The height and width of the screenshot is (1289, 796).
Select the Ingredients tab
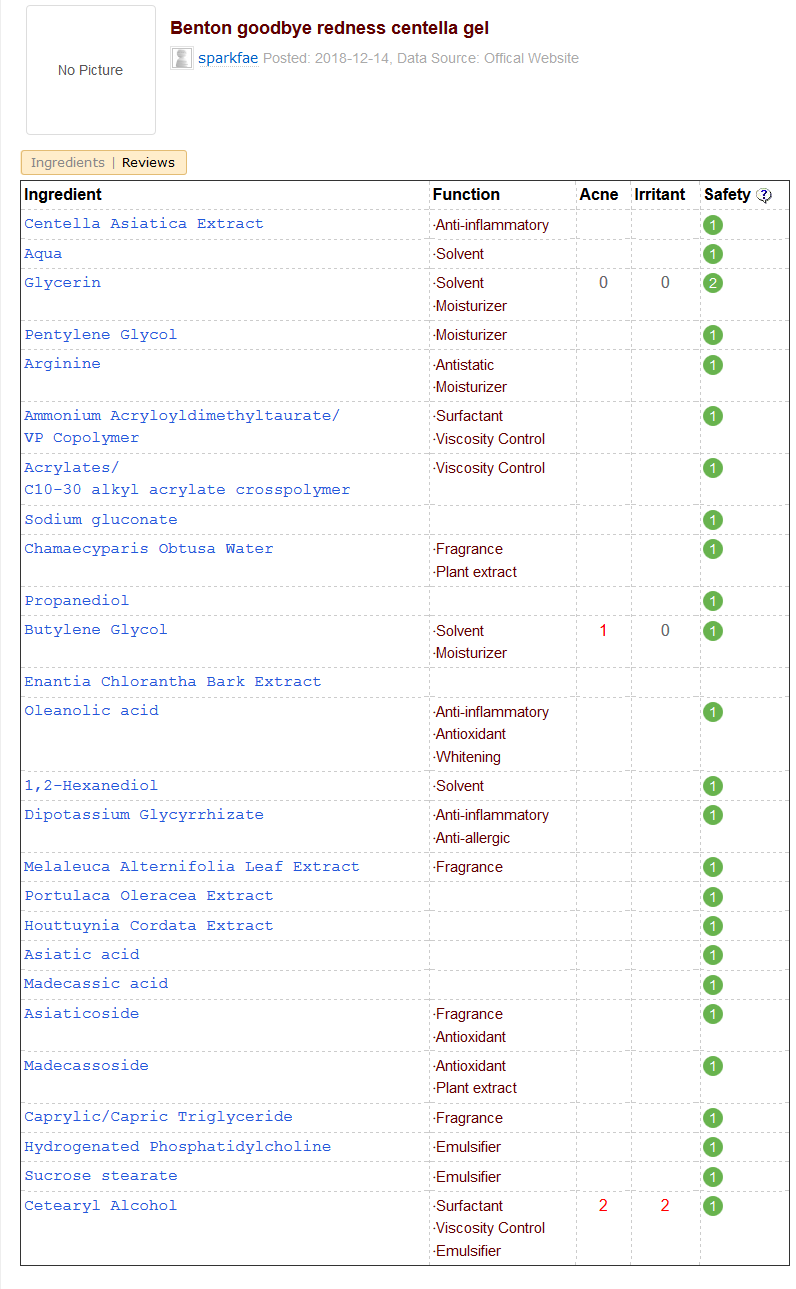coord(68,162)
